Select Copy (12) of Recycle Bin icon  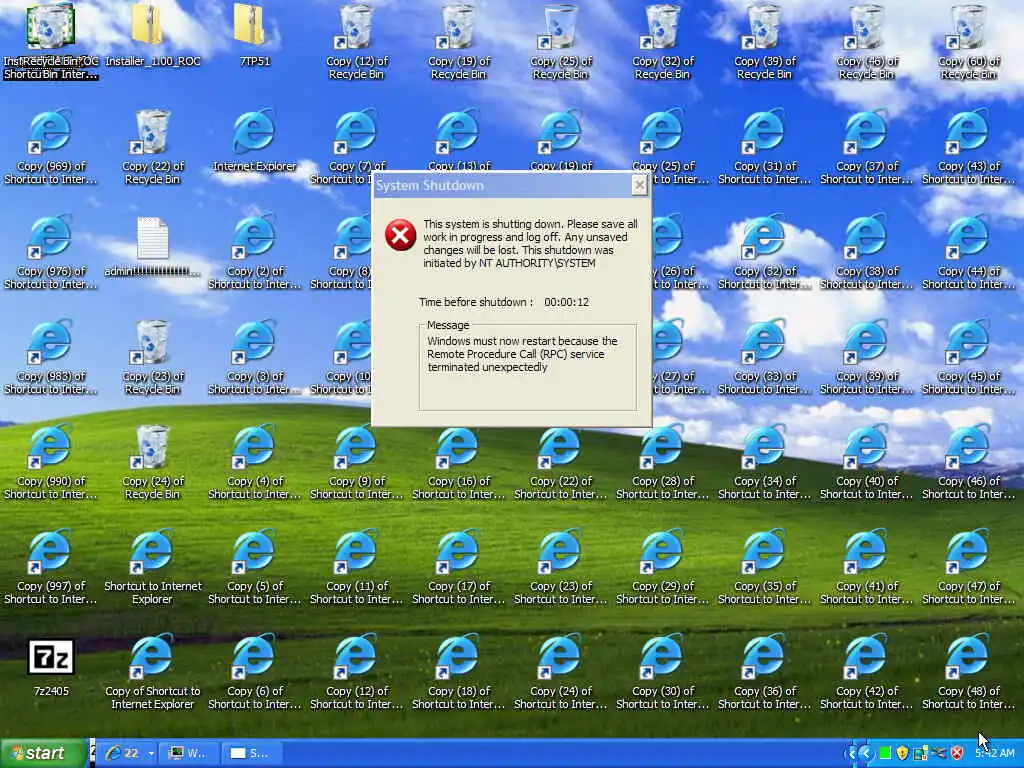357,43
